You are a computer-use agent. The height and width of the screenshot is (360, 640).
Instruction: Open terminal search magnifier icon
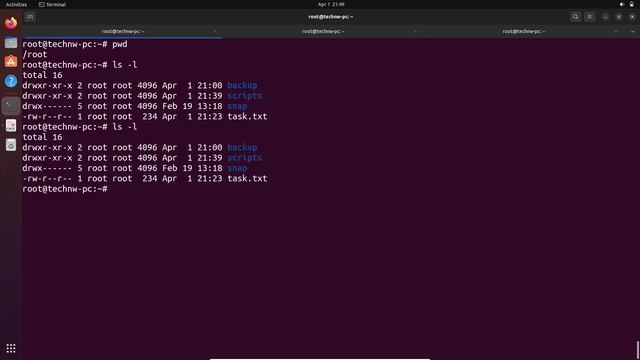pyautogui.click(x=576, y=17)
